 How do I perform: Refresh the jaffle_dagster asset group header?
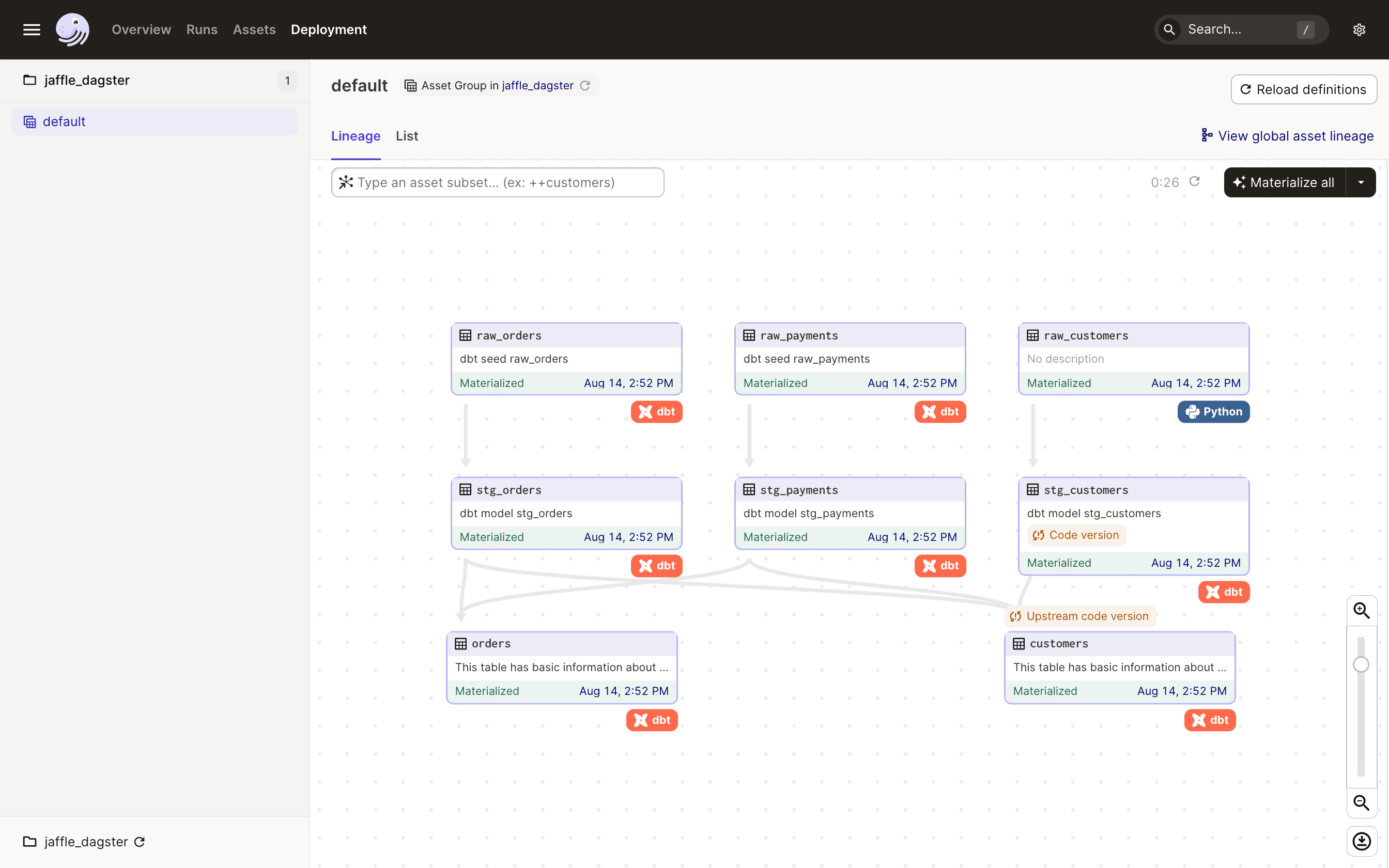585,86
